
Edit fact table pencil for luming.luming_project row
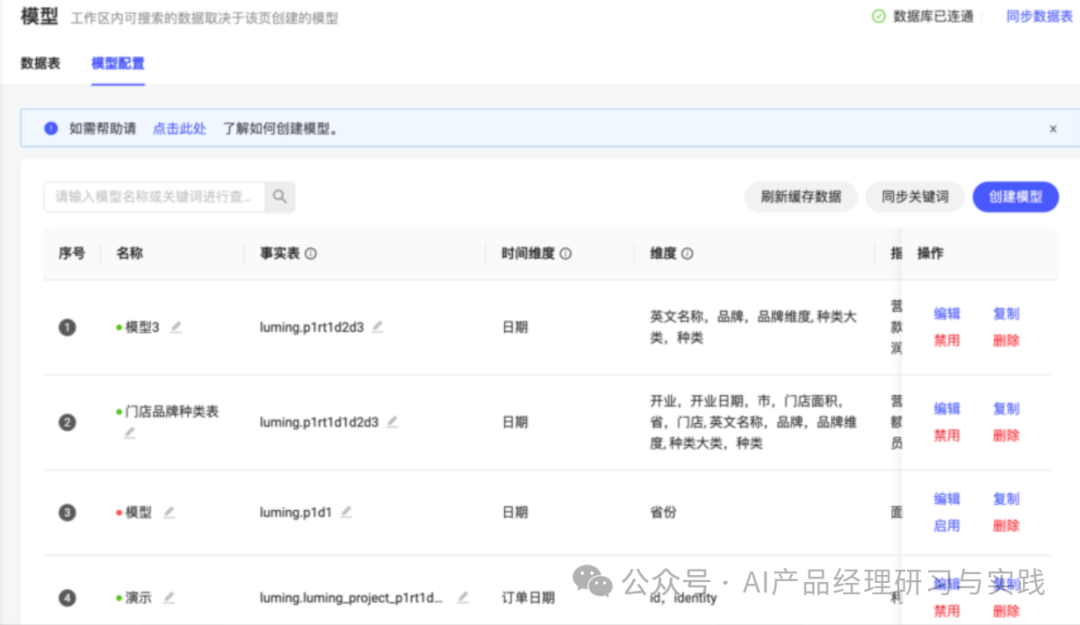(463, 597)
